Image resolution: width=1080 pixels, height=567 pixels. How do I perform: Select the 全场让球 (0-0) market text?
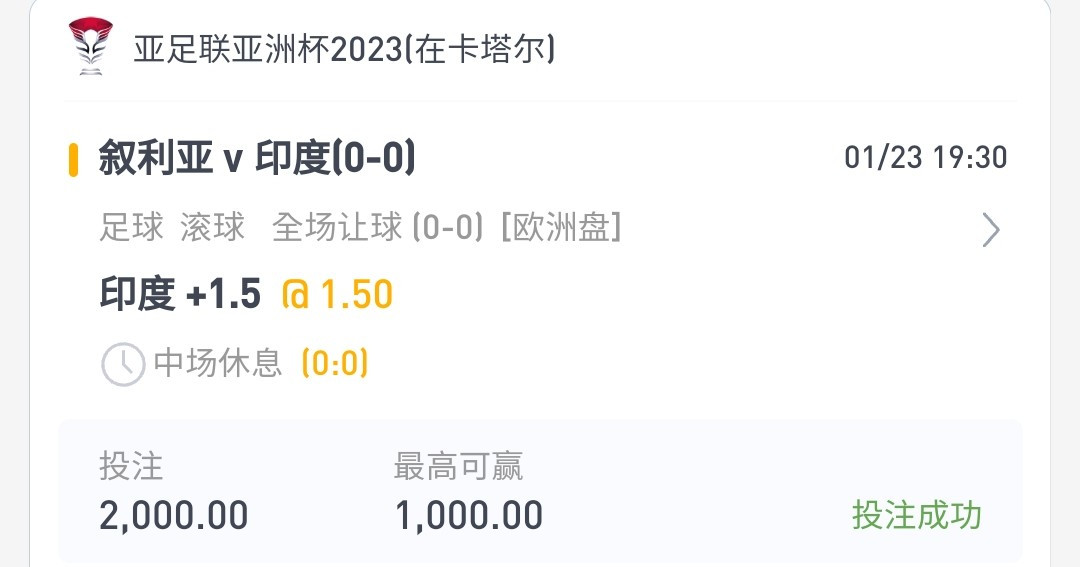[x=377, y=227]
